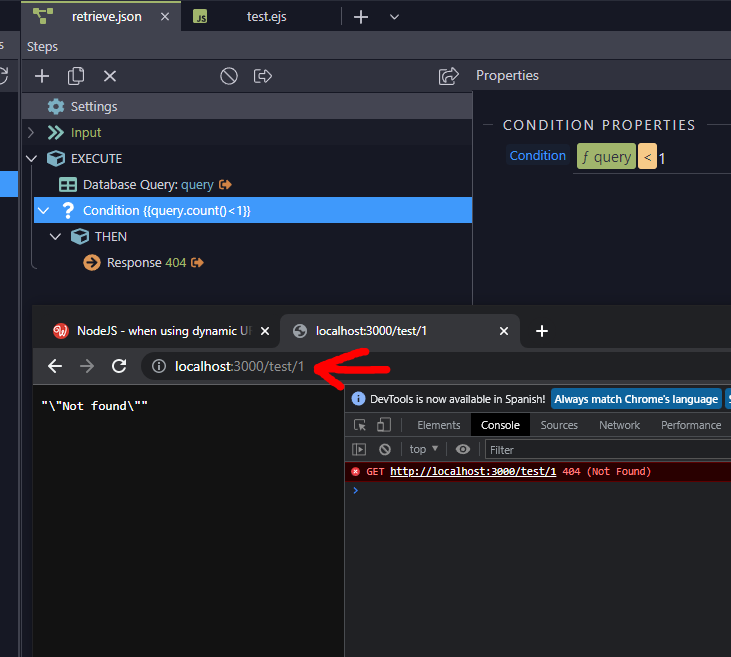Open the Elements DevTools tab
This screenshot has width=731, height=657.
439,425
